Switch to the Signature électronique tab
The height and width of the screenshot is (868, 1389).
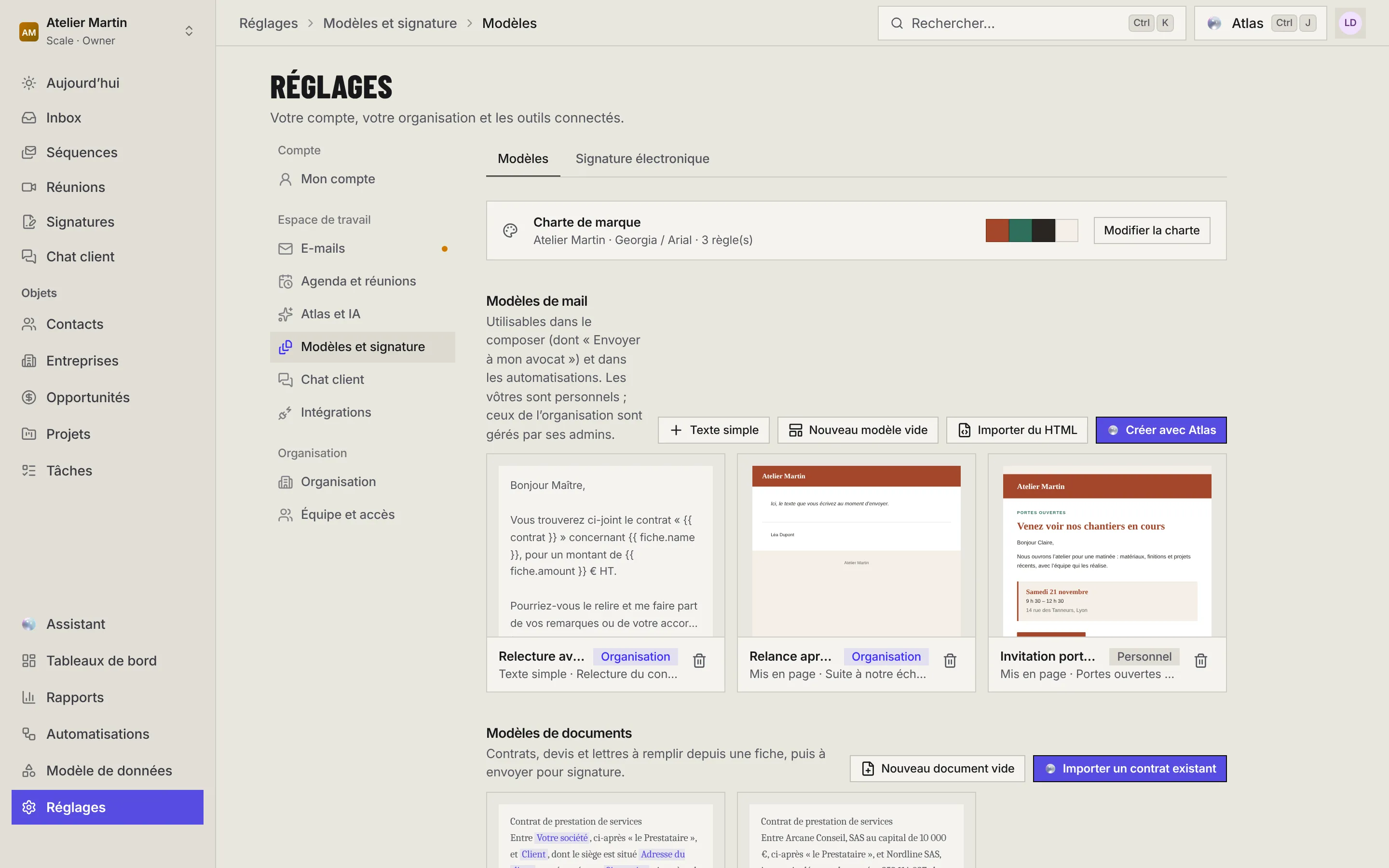pyautogui.click(x=642, y=159)
